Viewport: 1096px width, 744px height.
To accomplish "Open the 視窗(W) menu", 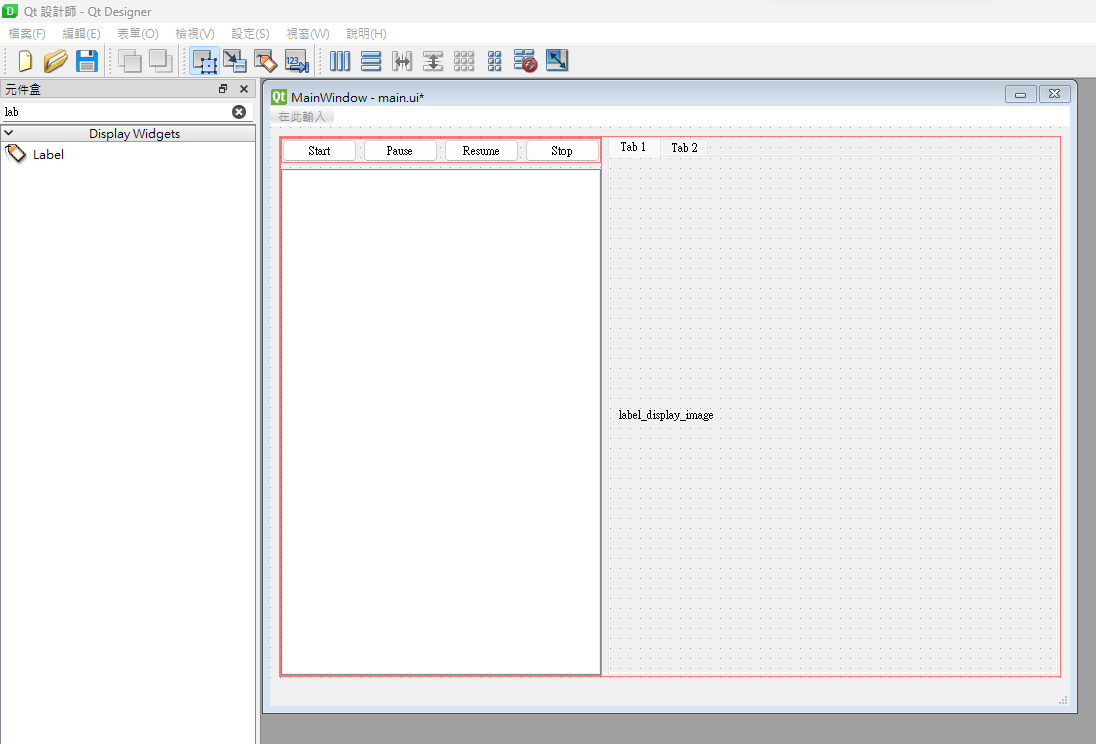I will (x=308, y=34).
